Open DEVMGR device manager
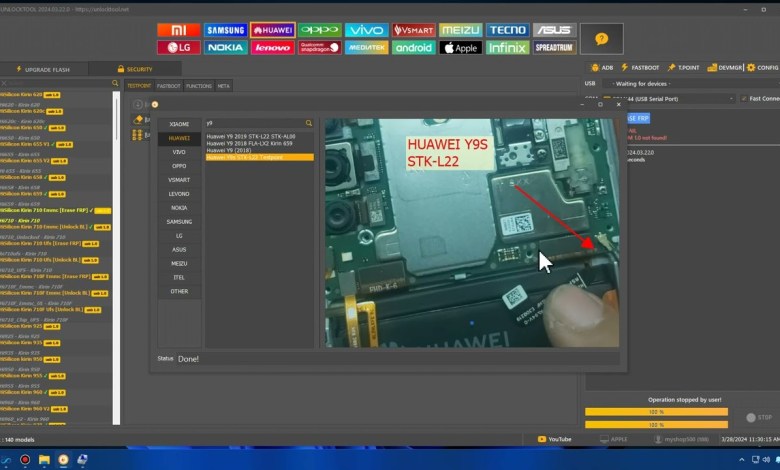780x470 pixels. [724, 68]
